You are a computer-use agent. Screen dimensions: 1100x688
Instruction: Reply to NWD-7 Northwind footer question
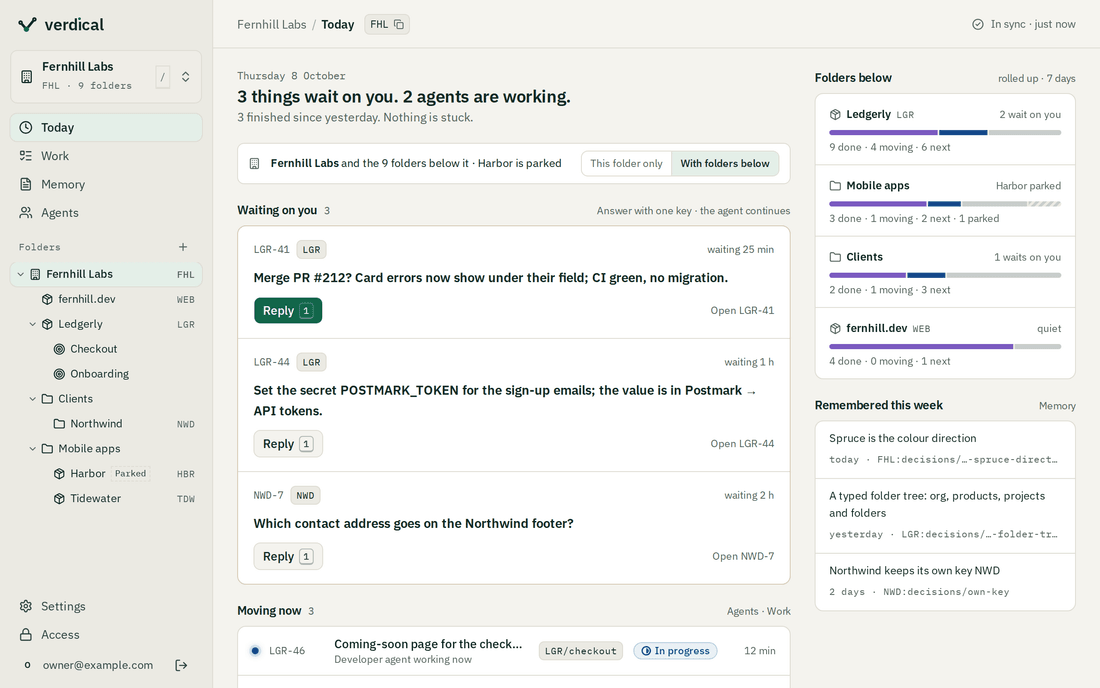coord(288,556)
